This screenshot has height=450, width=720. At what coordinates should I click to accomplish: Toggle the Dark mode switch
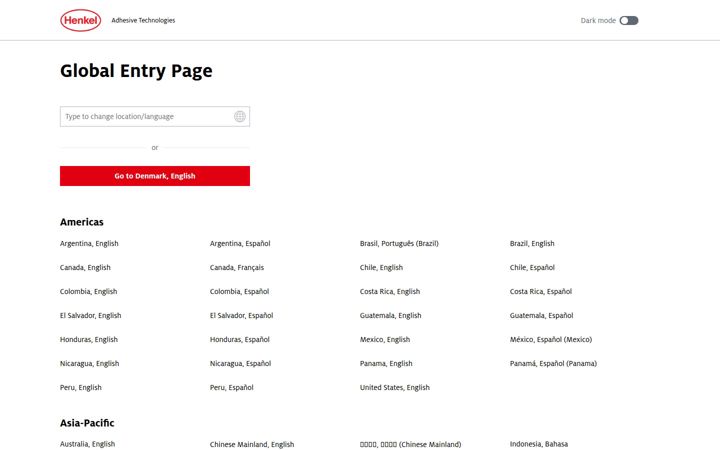[629, 20]
